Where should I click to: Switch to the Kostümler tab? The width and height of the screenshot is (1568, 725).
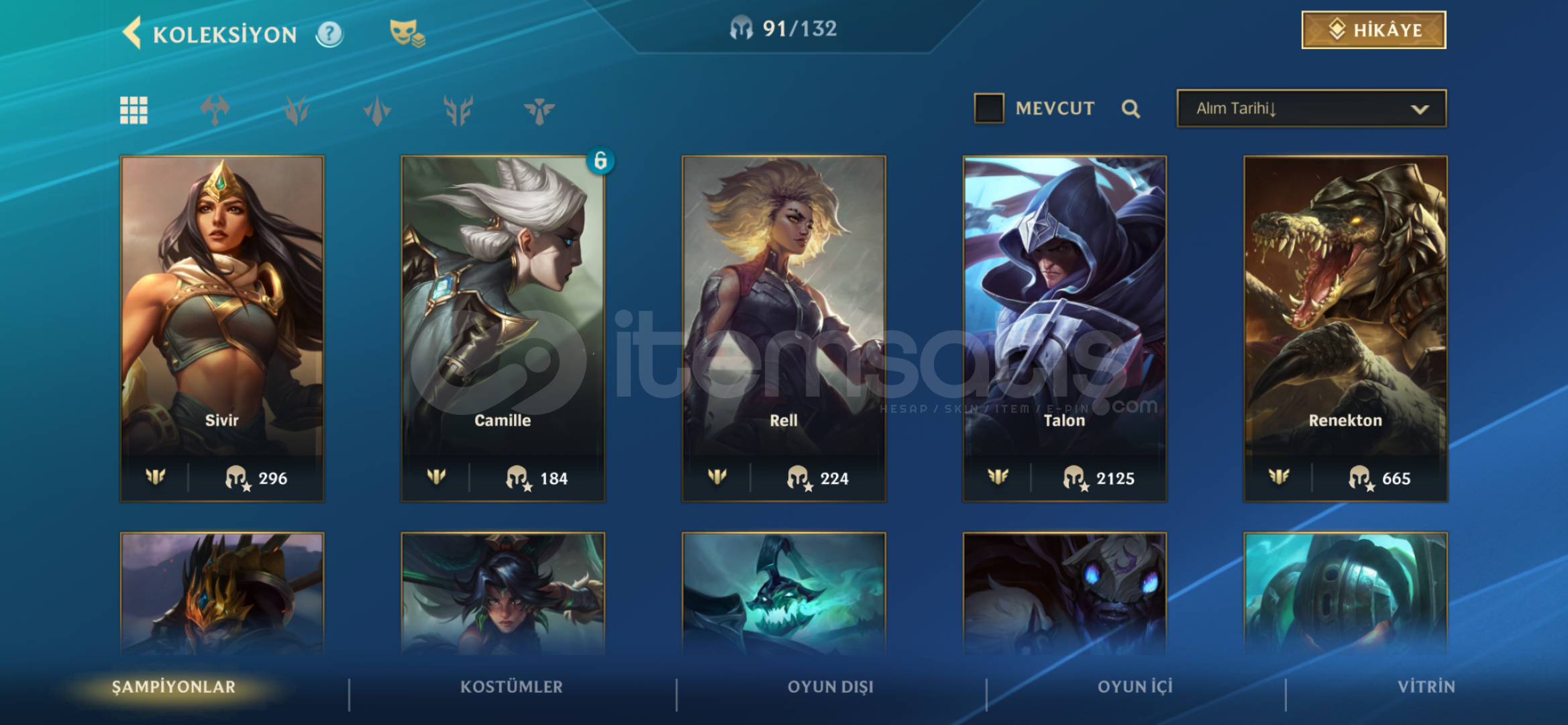click(511, 687)
